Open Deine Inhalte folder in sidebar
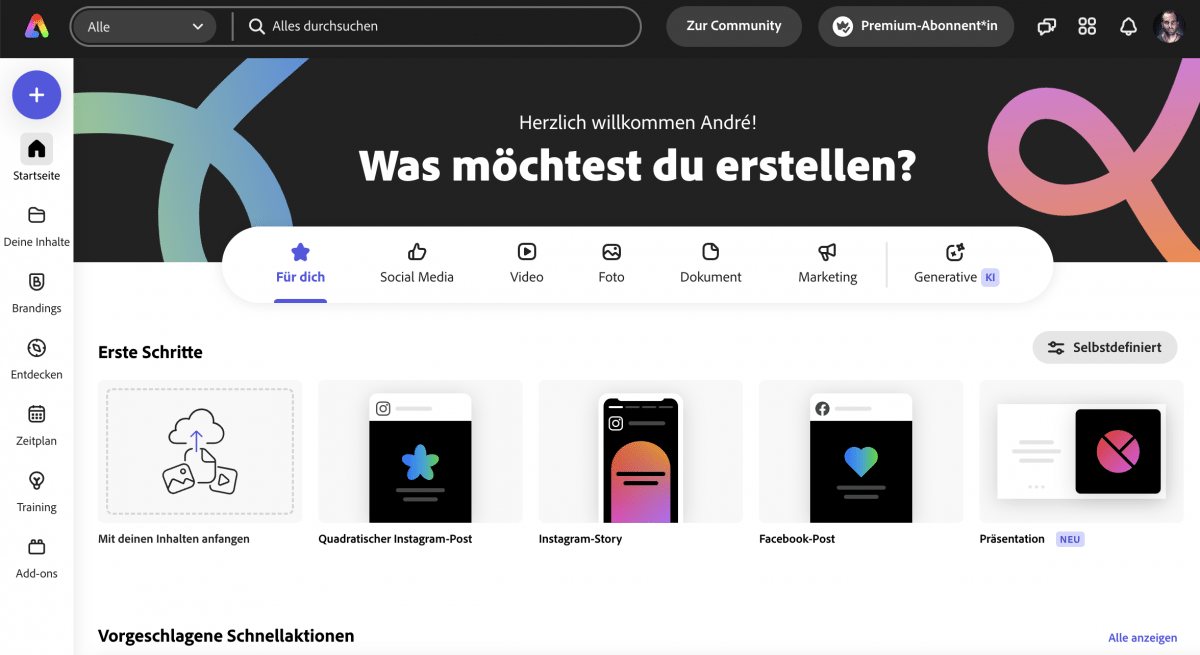1200x655 pixels. coord(37,216)
